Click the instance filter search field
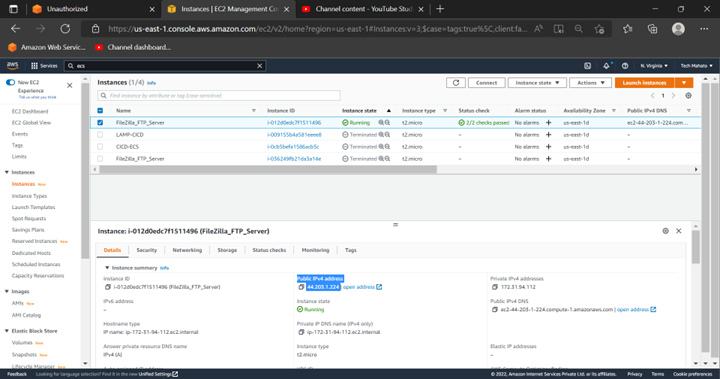 pos(219,96)
